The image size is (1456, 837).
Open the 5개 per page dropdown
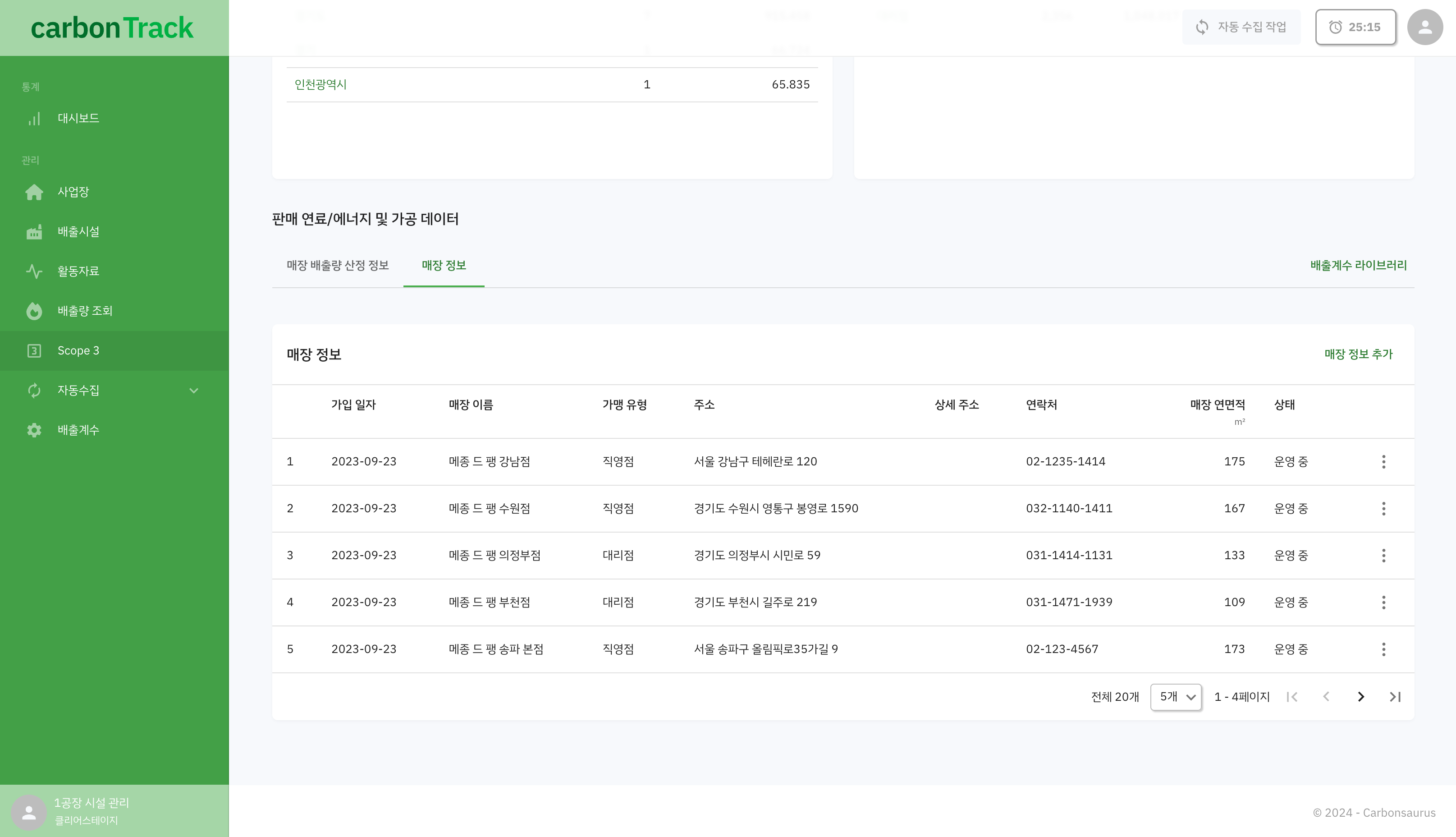click(x=1176, y=696)
